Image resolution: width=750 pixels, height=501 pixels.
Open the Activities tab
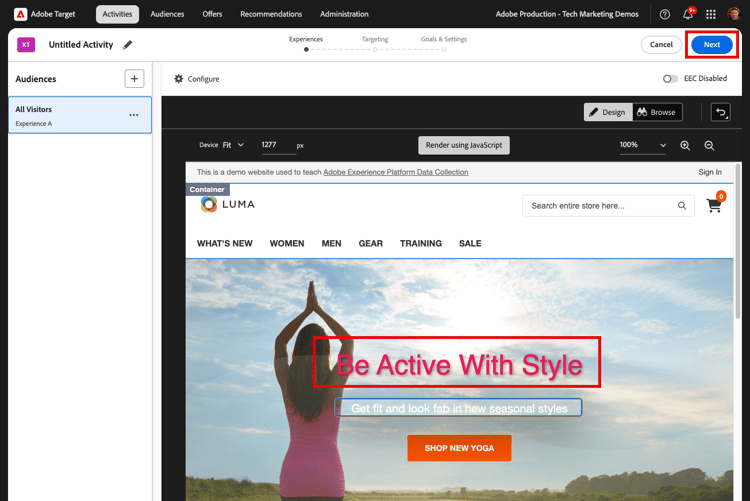(x=117, y=14)
